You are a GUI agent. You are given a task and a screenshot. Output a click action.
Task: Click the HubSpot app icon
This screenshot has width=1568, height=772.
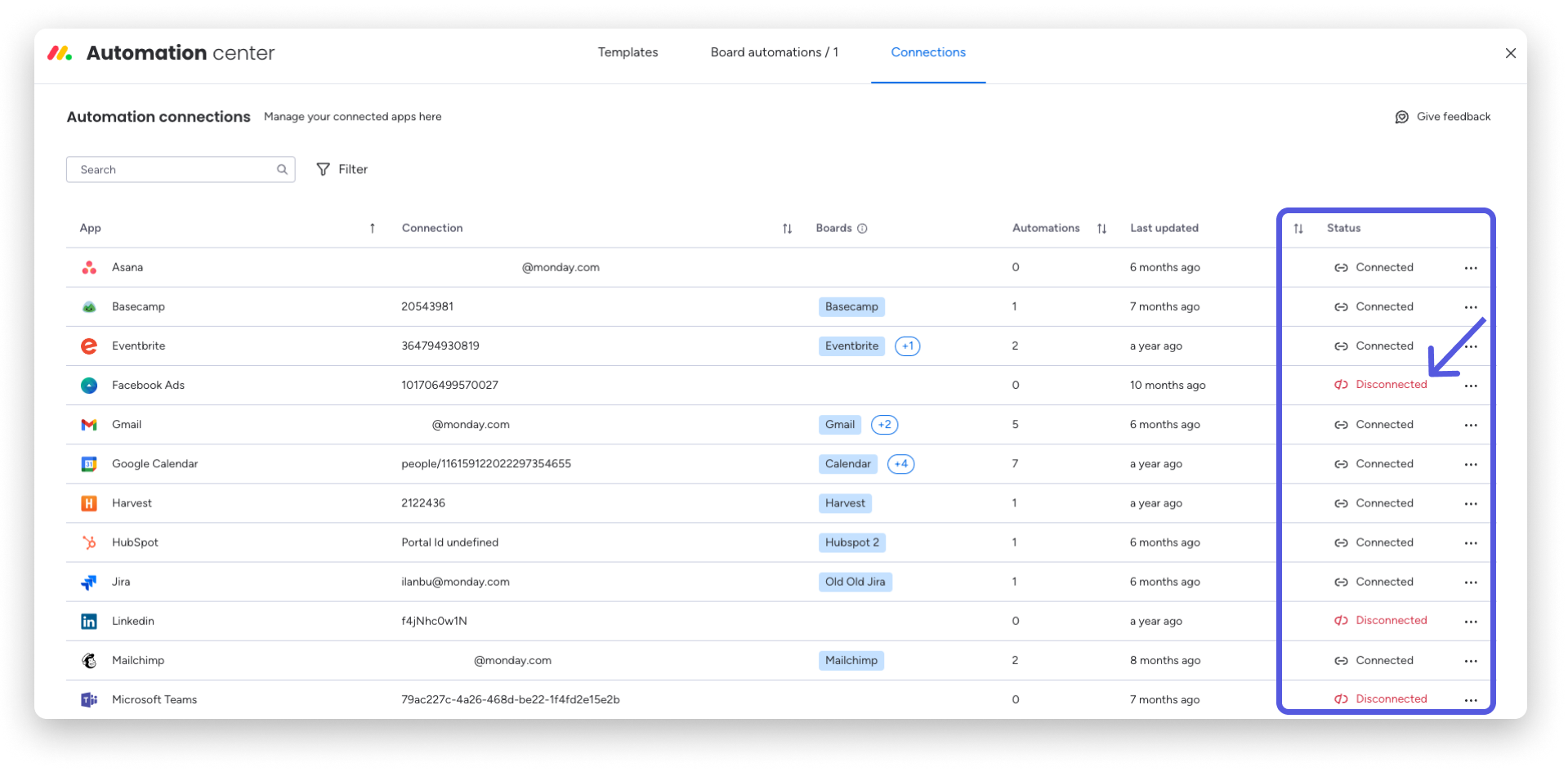pyautogui.click(x=89, y=542)
